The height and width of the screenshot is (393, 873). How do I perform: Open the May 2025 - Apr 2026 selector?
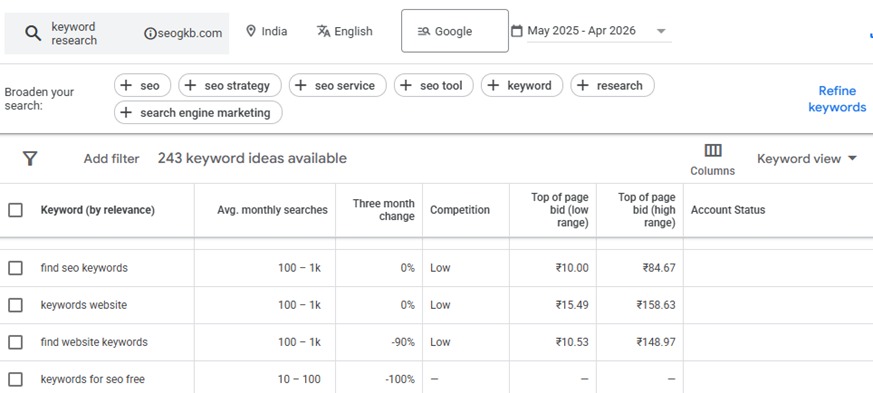[x=599, y=31]
